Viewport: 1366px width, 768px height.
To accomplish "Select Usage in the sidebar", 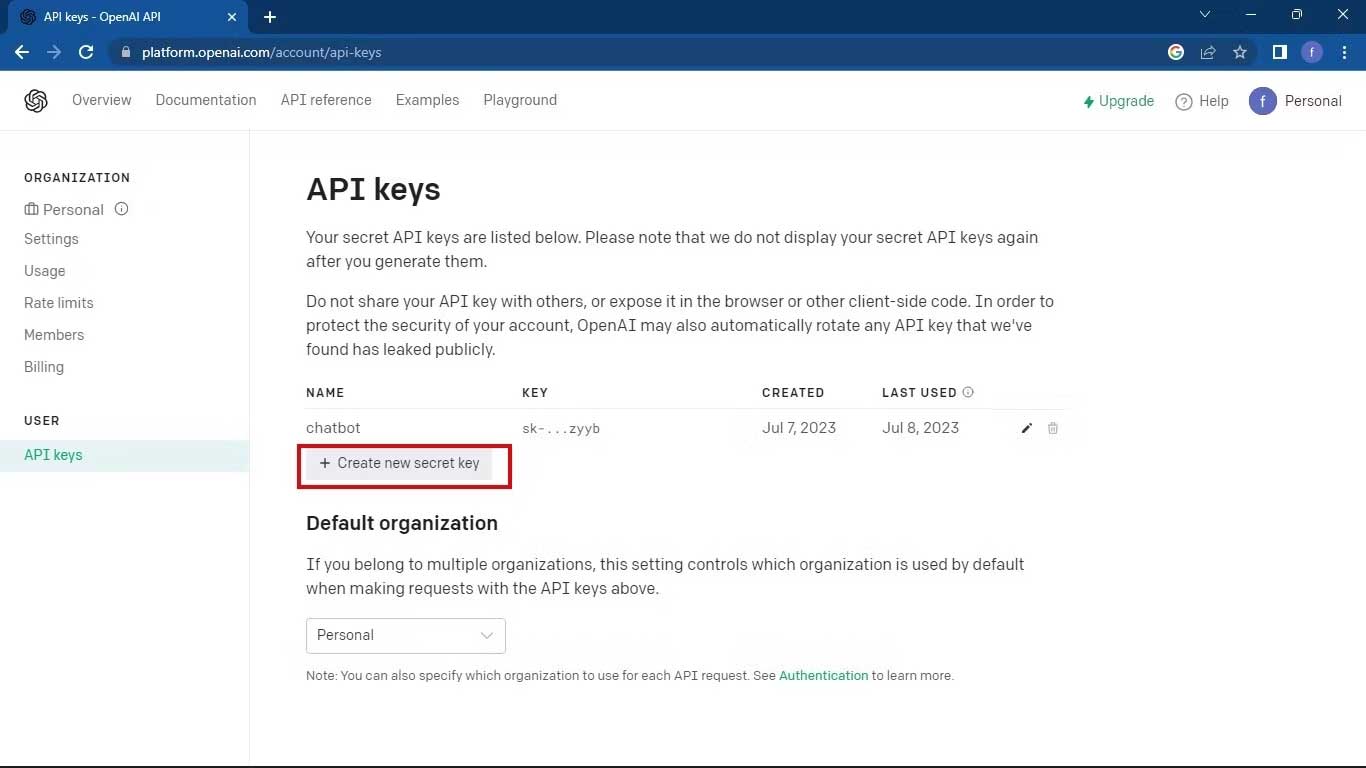I will tap(44, 271).
